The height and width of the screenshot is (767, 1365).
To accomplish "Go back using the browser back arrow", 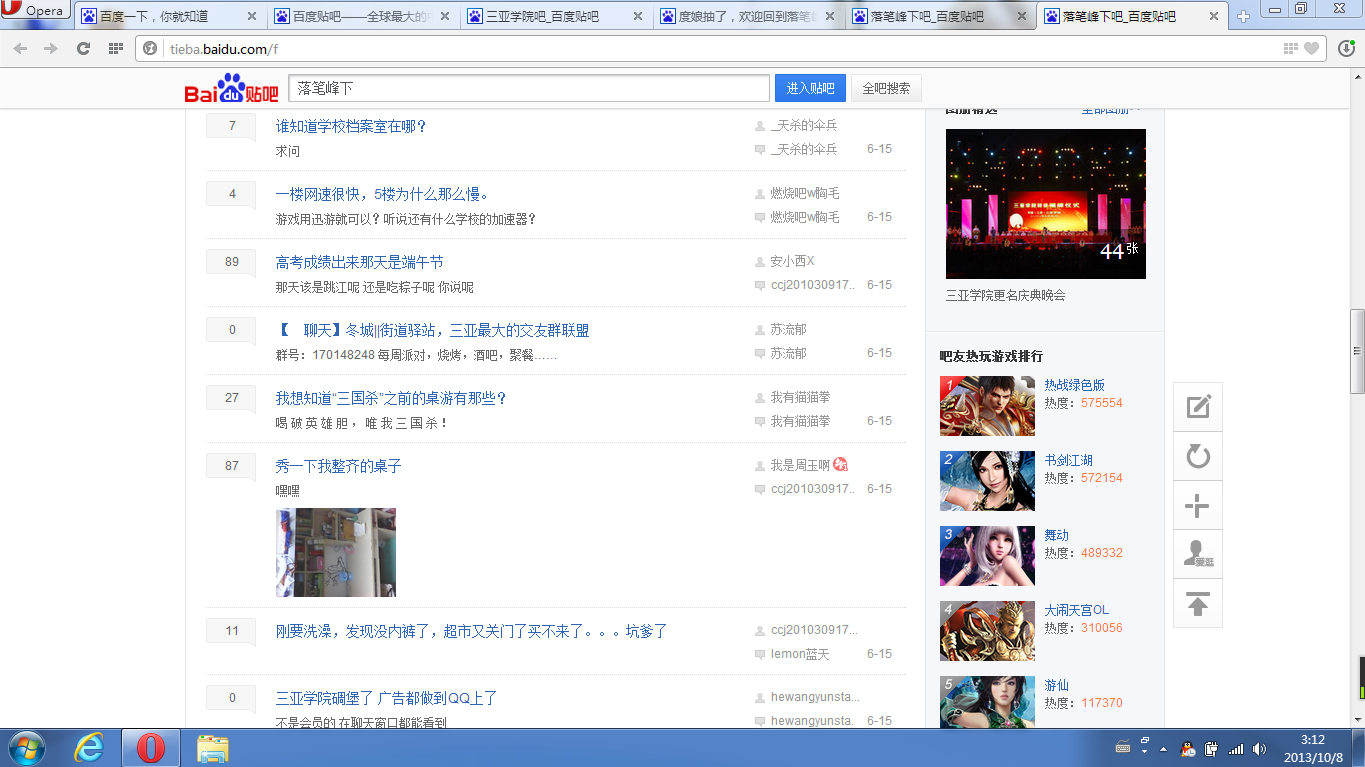I will (20, 48).
